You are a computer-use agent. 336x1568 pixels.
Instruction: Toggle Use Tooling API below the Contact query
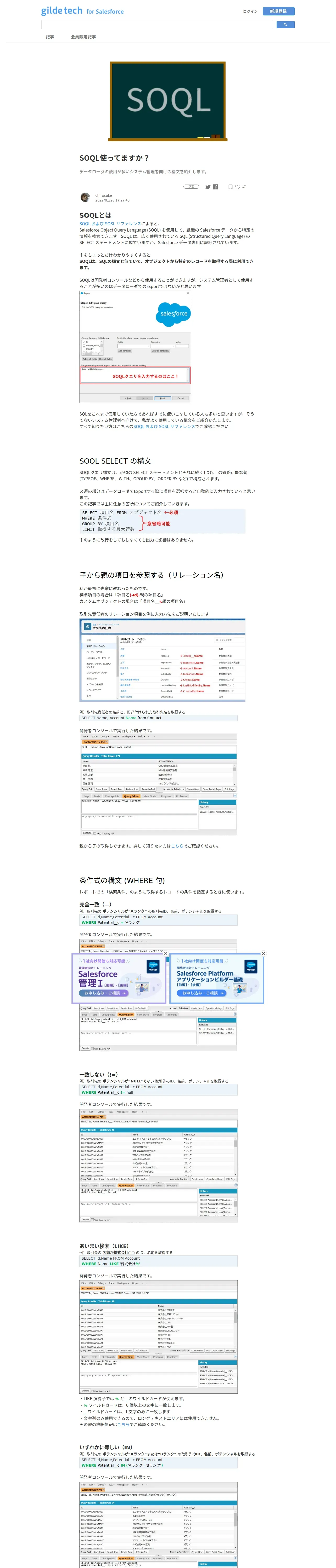point(95,833)
